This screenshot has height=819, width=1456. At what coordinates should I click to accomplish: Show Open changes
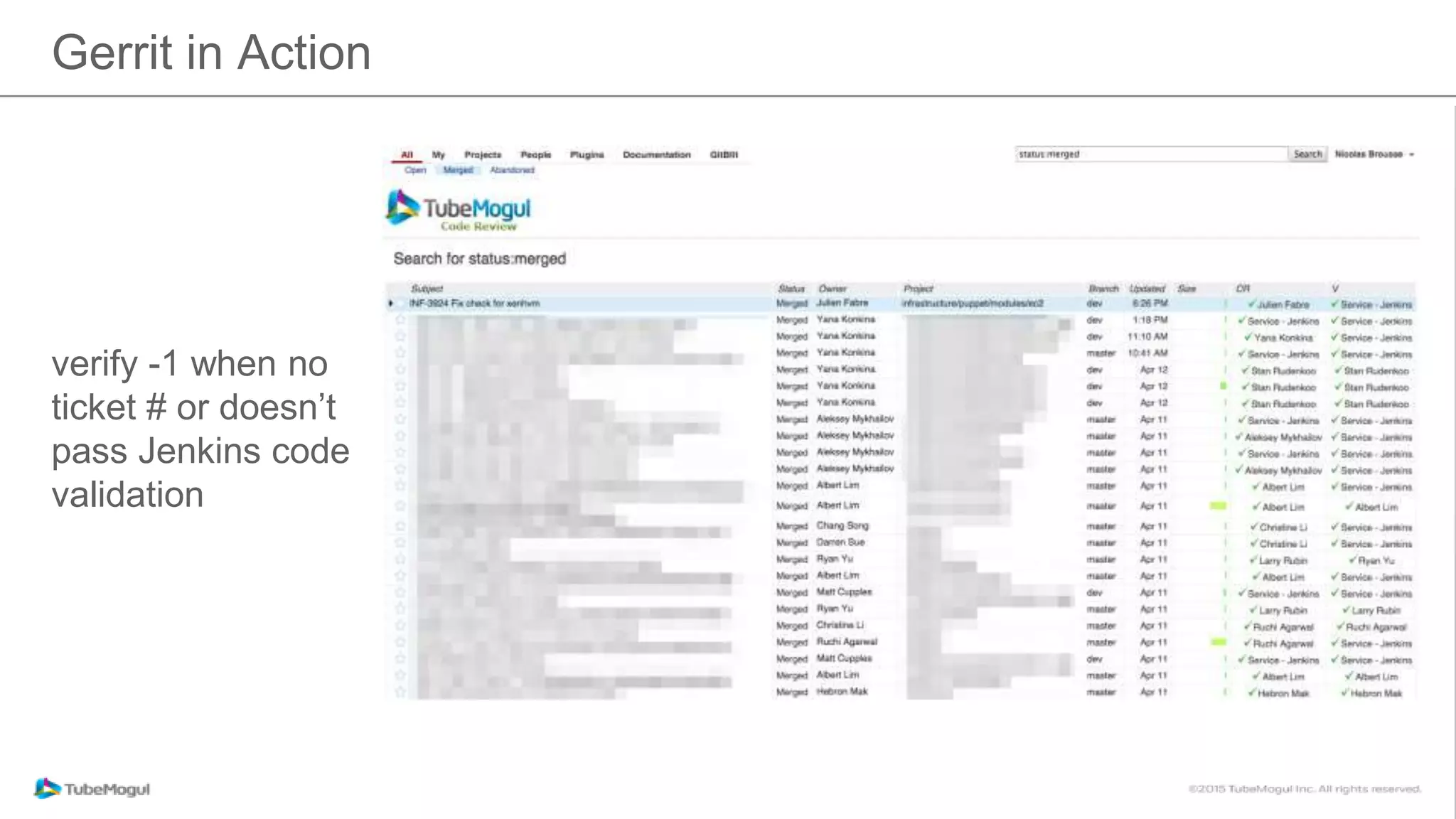click(x=415, y=170)
